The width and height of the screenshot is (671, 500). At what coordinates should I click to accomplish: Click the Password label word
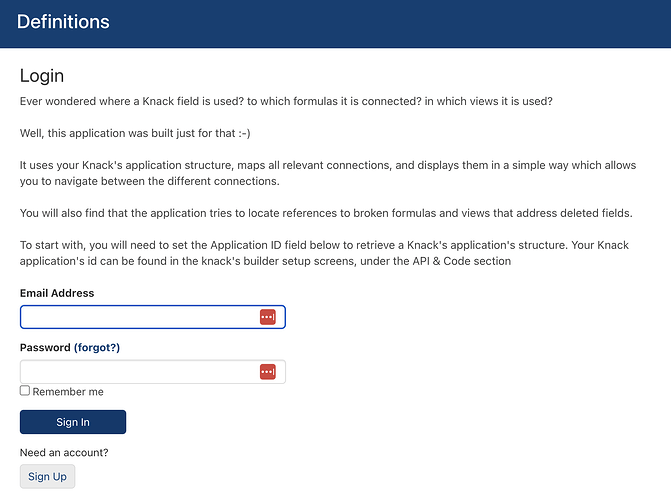(45, 347)
